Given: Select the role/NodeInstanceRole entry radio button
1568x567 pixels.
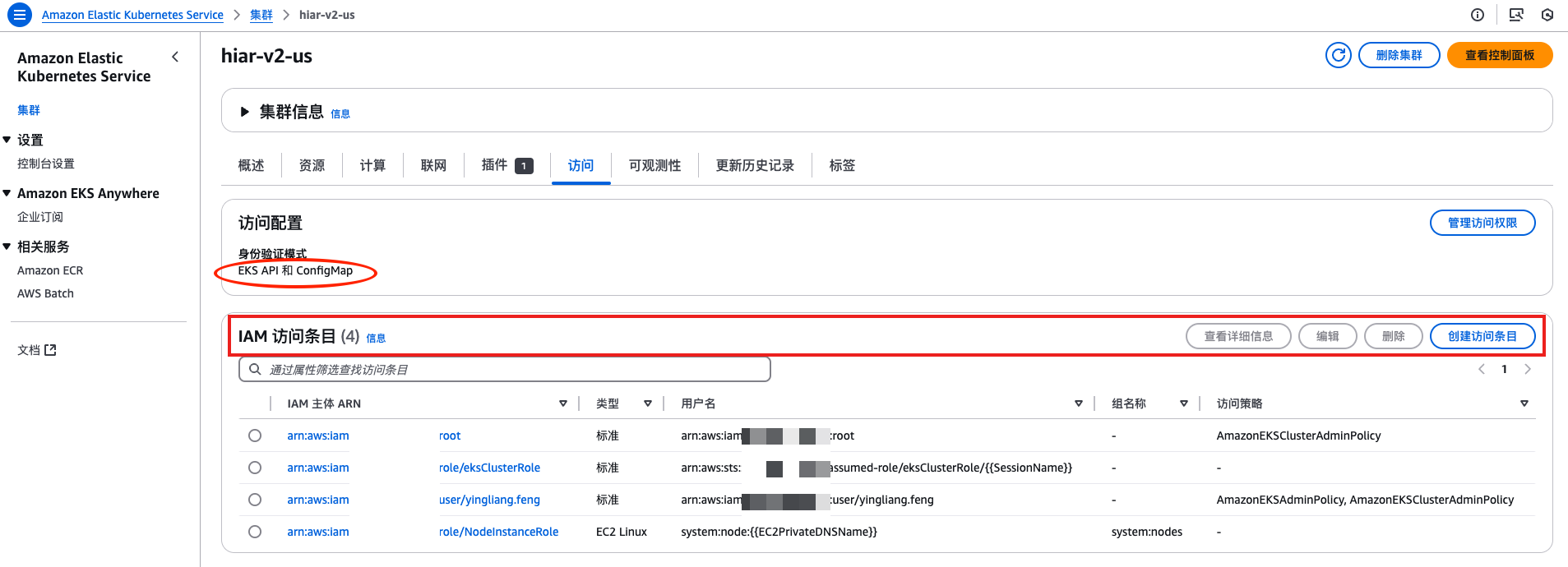Looking at the screenshot, I should 255,532.
